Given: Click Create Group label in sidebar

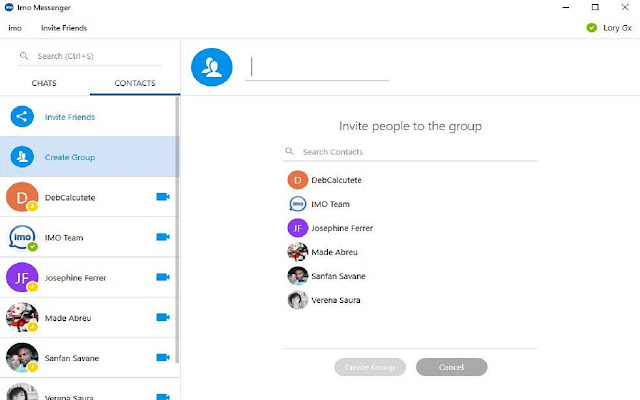Looking at the screenshot, I should [70, 157].
